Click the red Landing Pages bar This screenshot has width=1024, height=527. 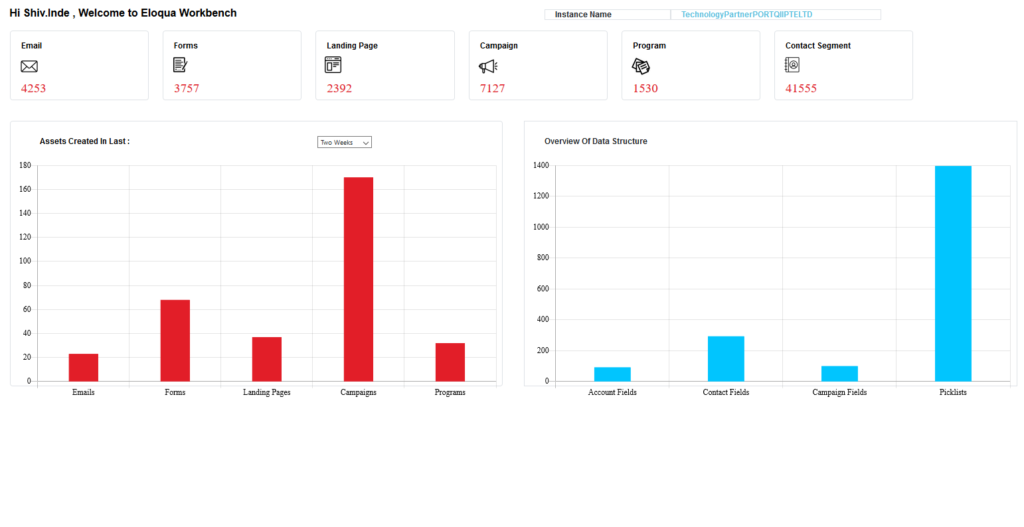tap(267, 359)
